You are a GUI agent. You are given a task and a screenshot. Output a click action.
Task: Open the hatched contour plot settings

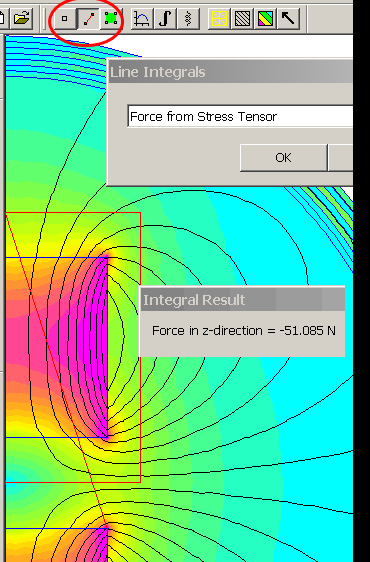point(242,18)
